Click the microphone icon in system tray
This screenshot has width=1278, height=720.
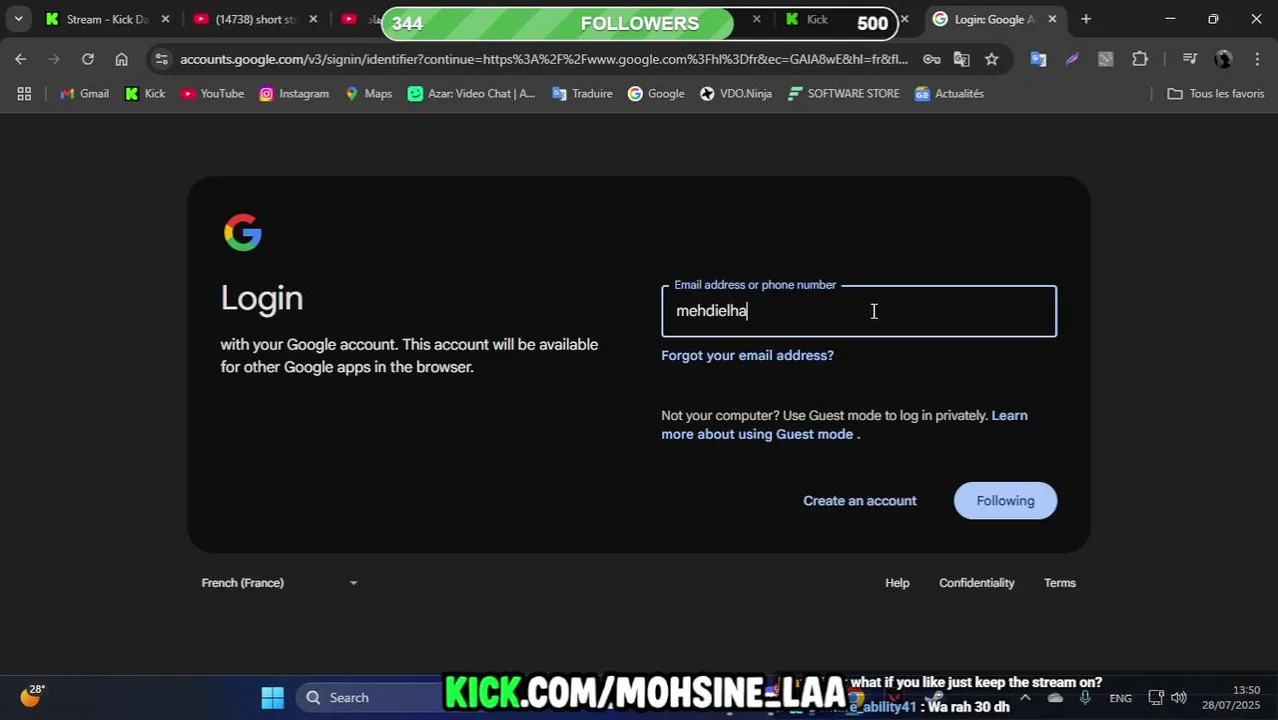(x=1087, y=698)
